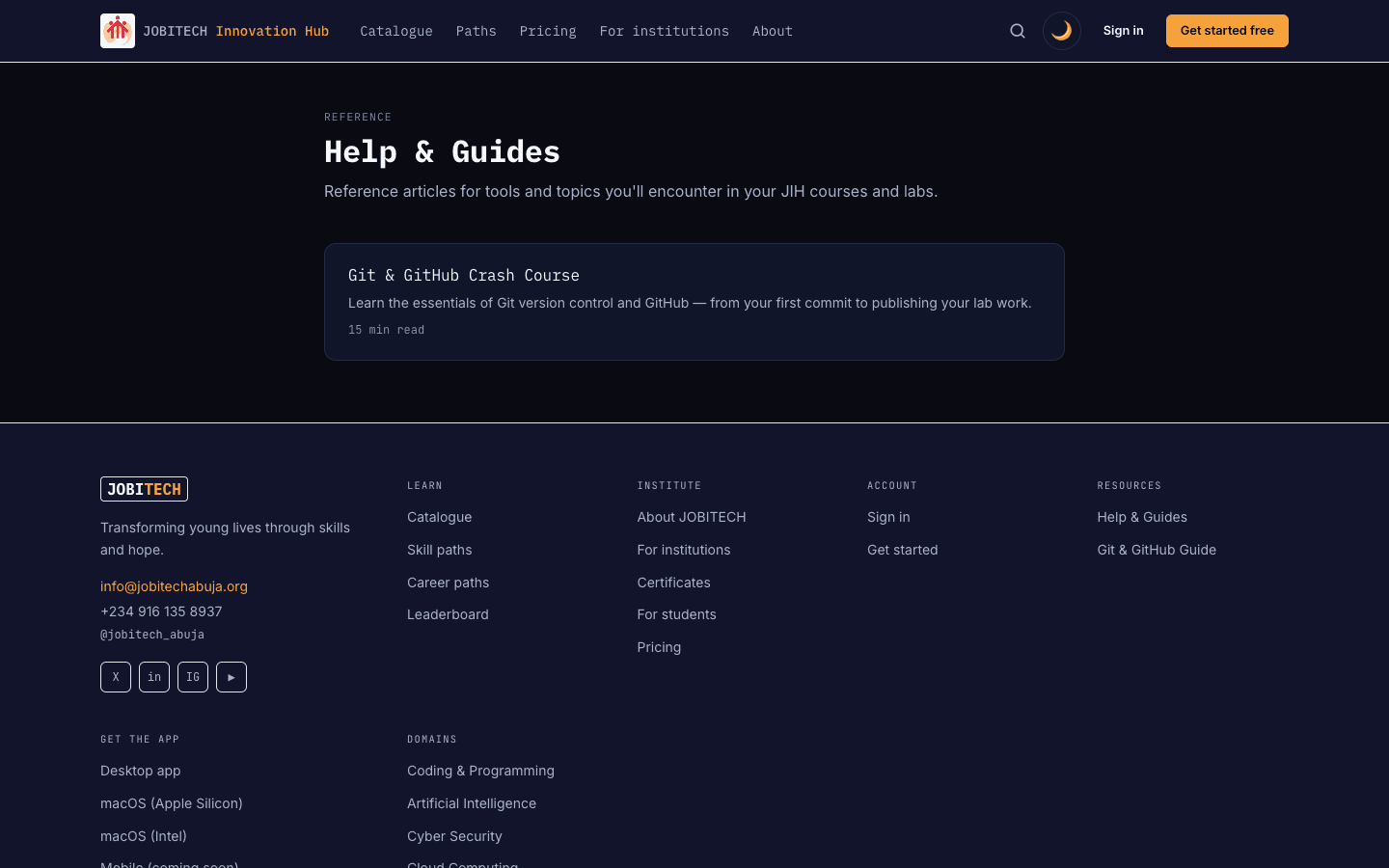This screenshot has height=868, width=1389.
Task: Click the Sign in header button
Action: pyautogui.click(x=1124, y=31)
